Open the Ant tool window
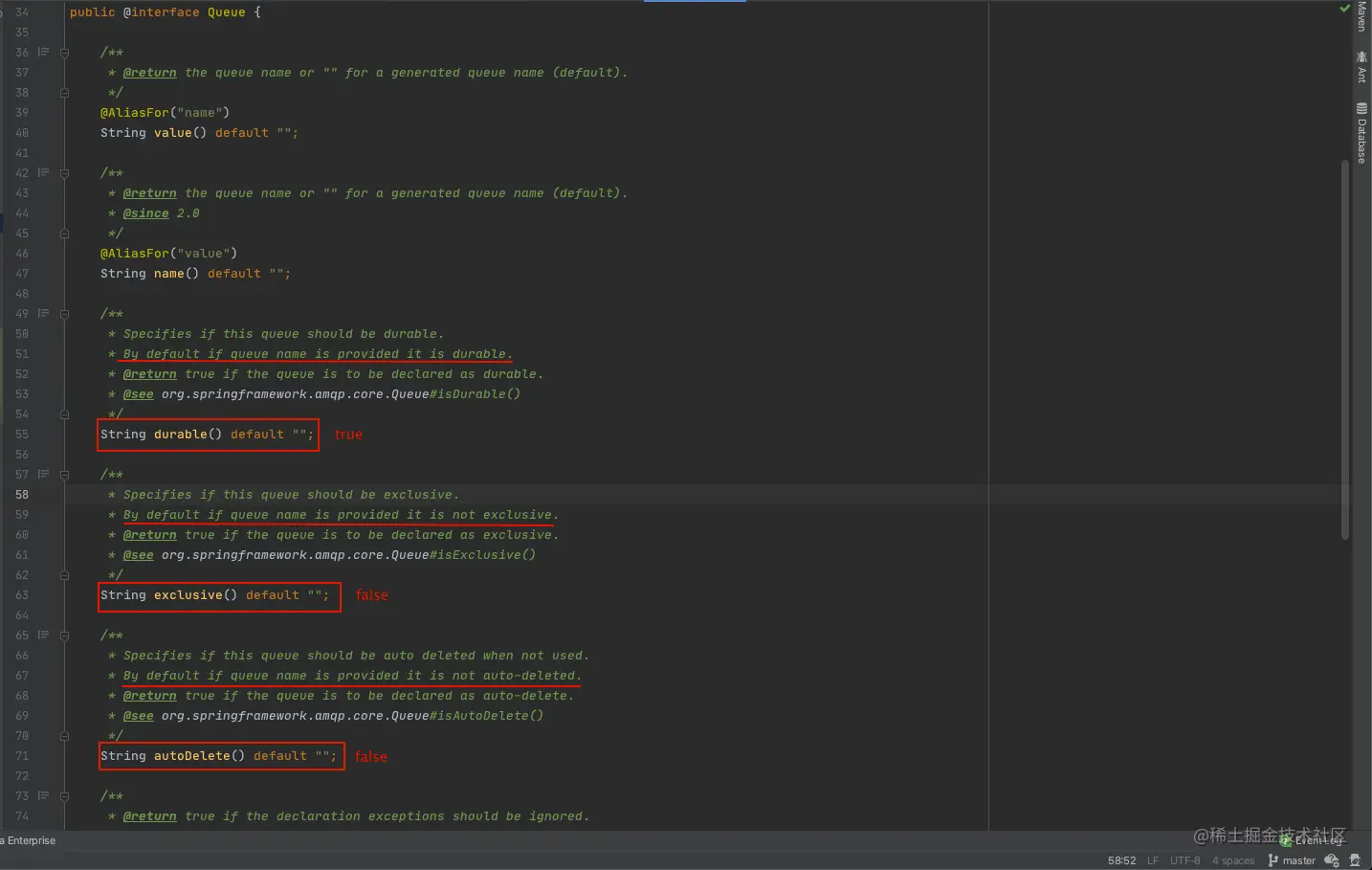 (x=1361, y=67)
